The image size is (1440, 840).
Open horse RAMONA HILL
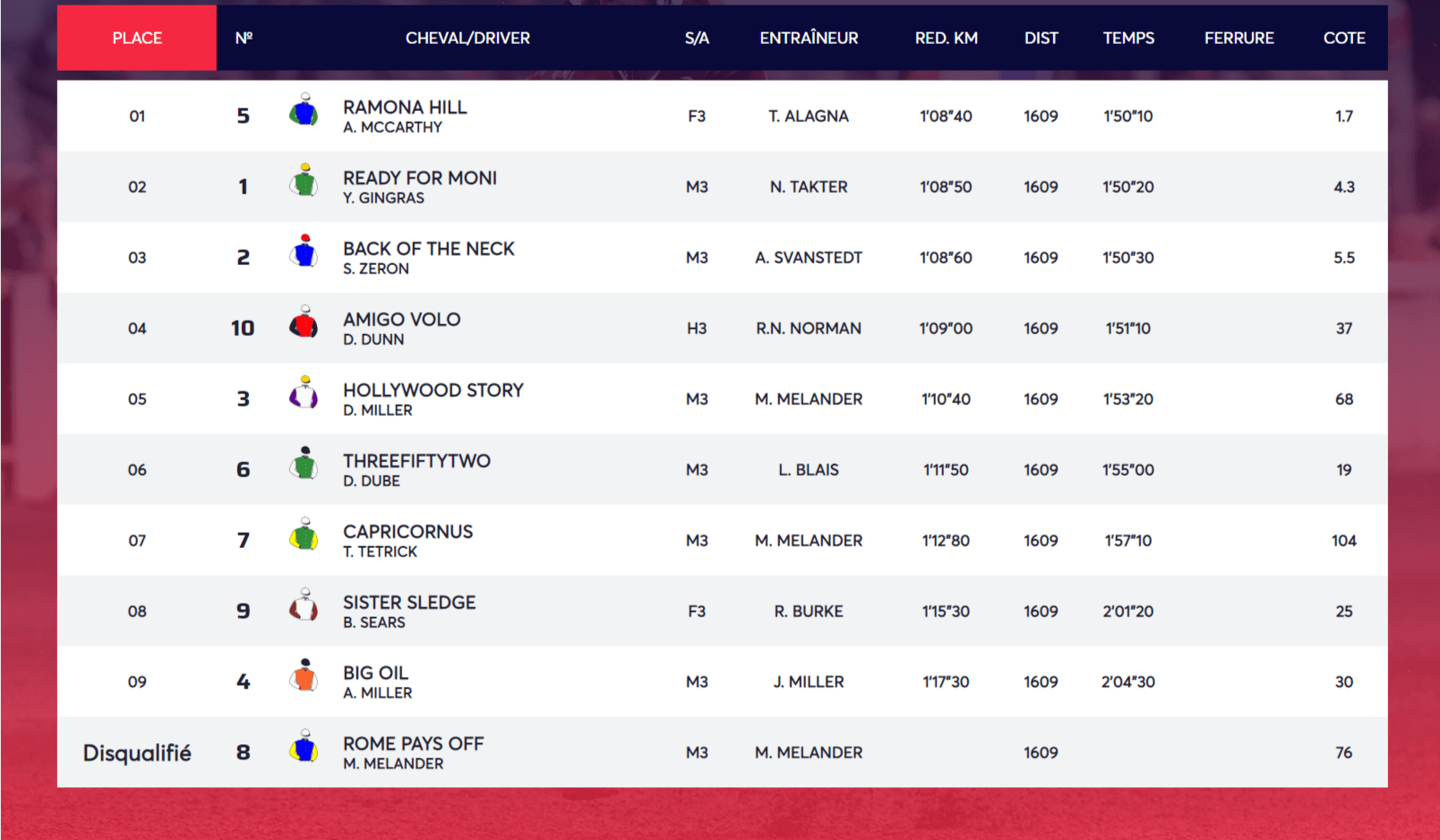point(405,107)
